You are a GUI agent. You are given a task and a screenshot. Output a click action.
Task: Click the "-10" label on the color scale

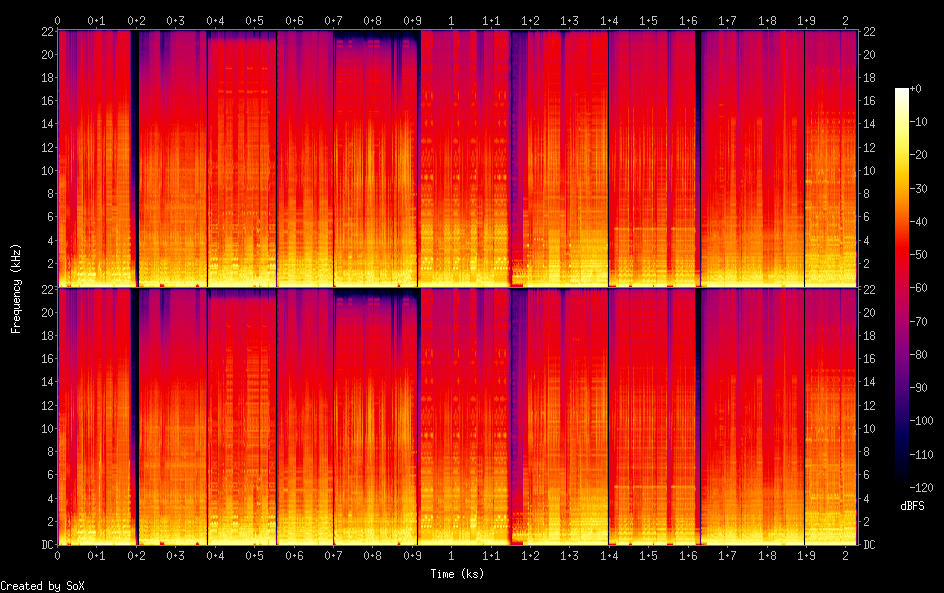tap(918, 122)
